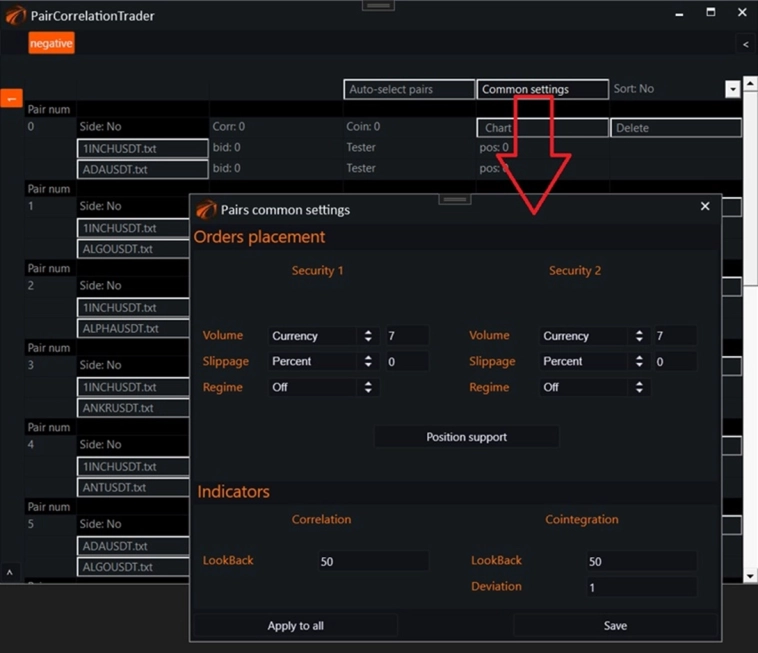The height and width of the screenshot is (653, 758).
Task: Open the Sort dropdown arrow
Action: 733,89
